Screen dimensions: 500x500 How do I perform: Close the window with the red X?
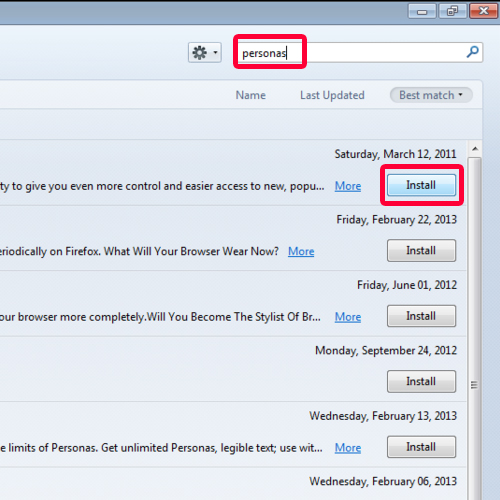coord(483,11)
